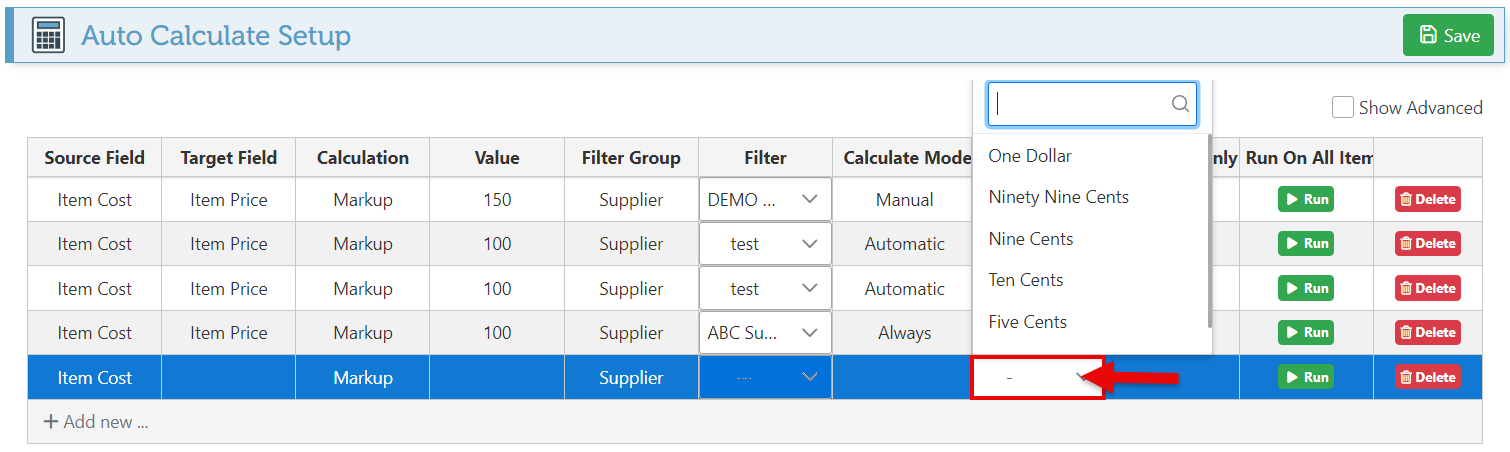Run the highlighted blue row calculation
Screen dimensions: 1510x452
tap(1305, 377)
